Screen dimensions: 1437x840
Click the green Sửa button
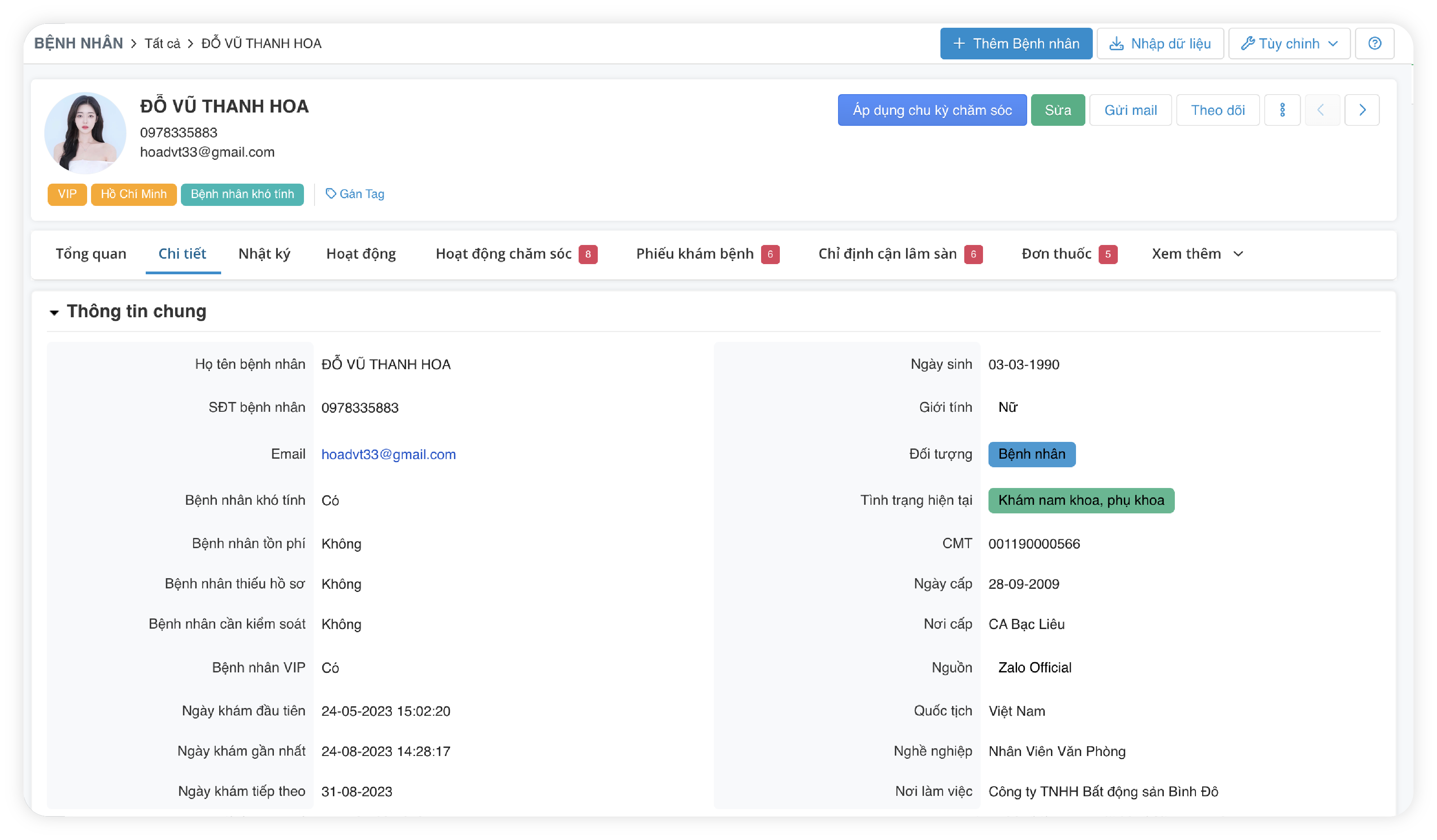[x=1057, y=110]
